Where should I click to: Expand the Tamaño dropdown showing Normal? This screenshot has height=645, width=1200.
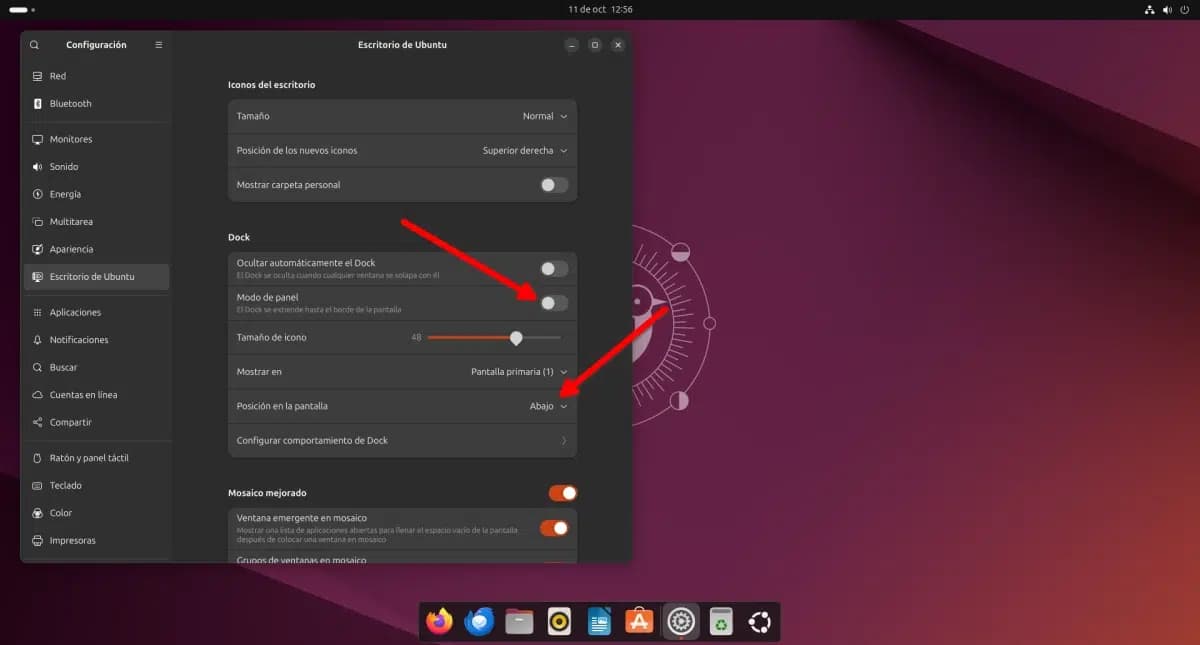[545, 116]
